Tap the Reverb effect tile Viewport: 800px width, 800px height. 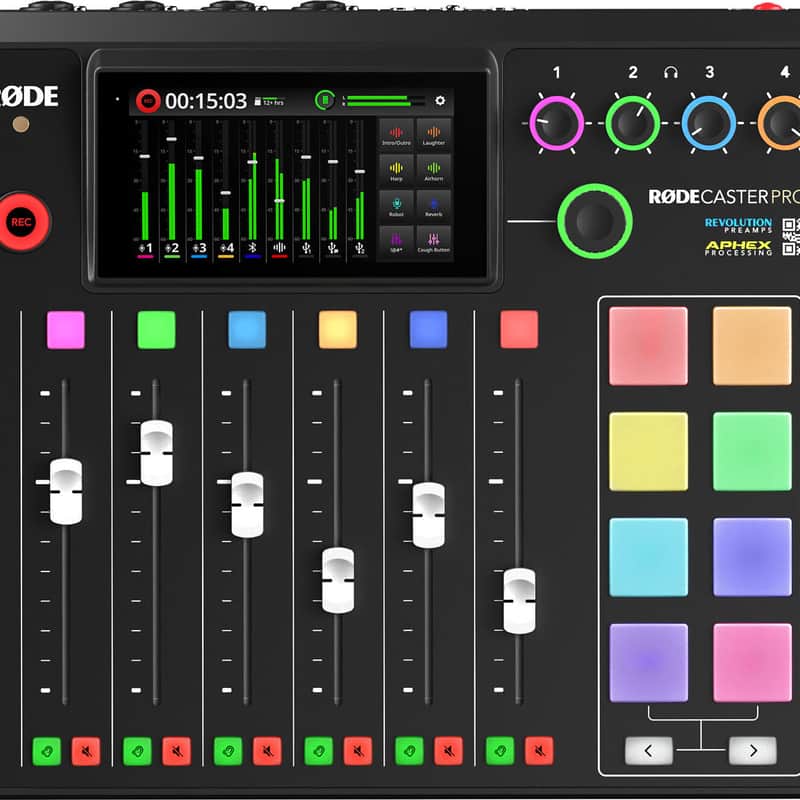434,206
